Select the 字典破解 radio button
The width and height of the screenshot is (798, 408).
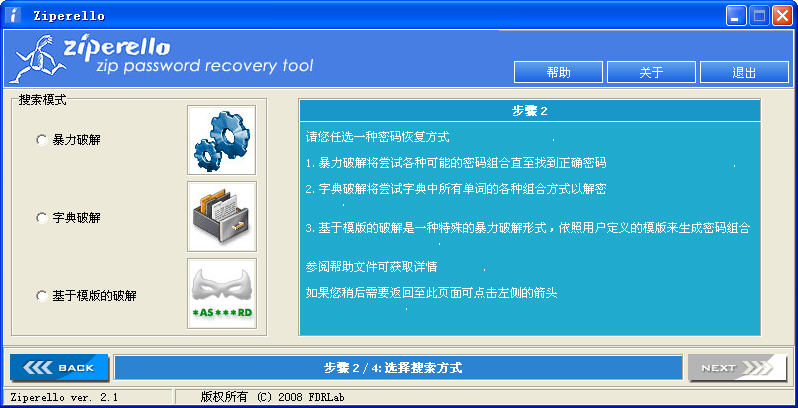coord(42,218)
